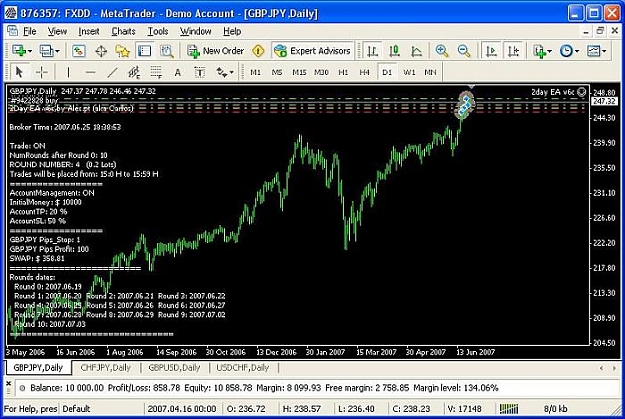Select the Equidistant Channel tool

(x=134, y=73)
